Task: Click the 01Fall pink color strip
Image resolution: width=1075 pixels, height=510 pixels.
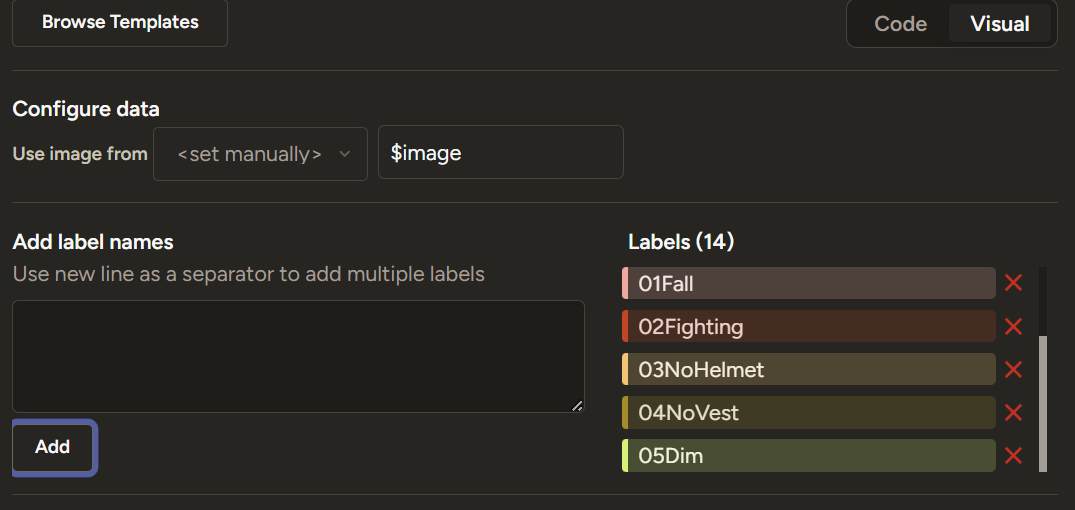Action: coord(625,283)
